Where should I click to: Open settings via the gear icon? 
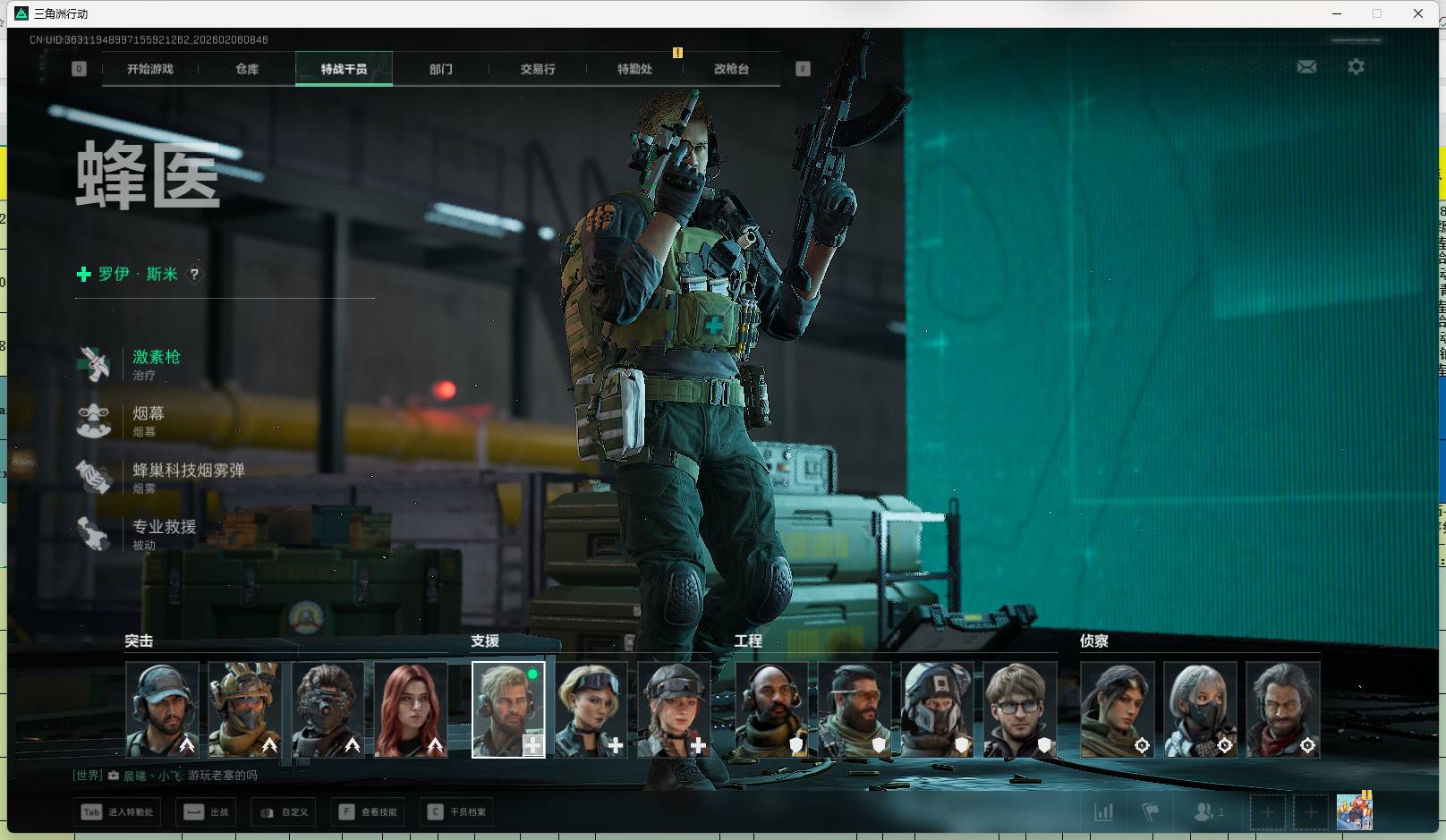(1356, 67)
